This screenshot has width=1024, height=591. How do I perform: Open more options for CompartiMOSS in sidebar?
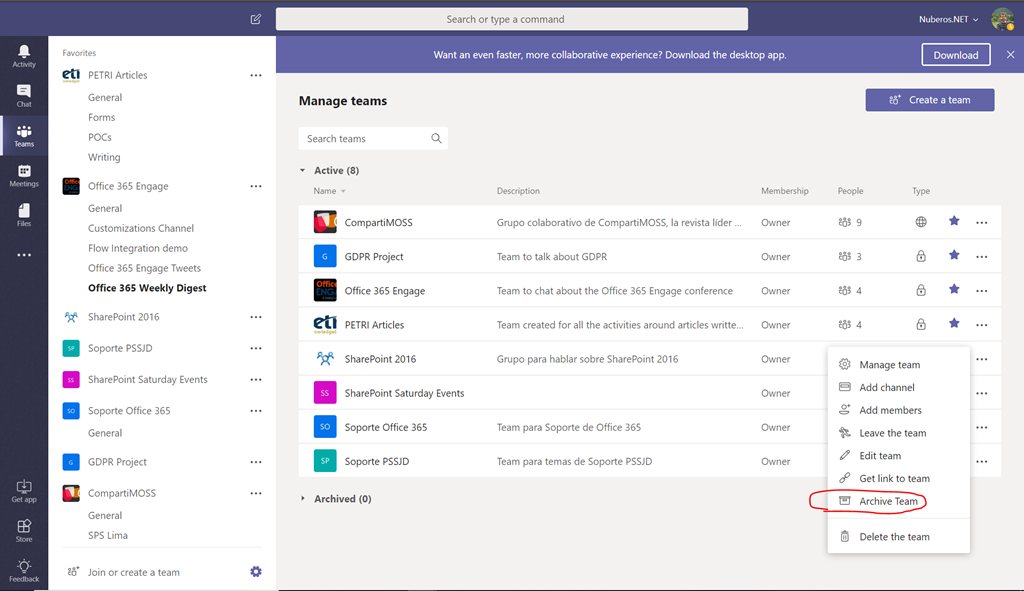(x=256, y=493)
